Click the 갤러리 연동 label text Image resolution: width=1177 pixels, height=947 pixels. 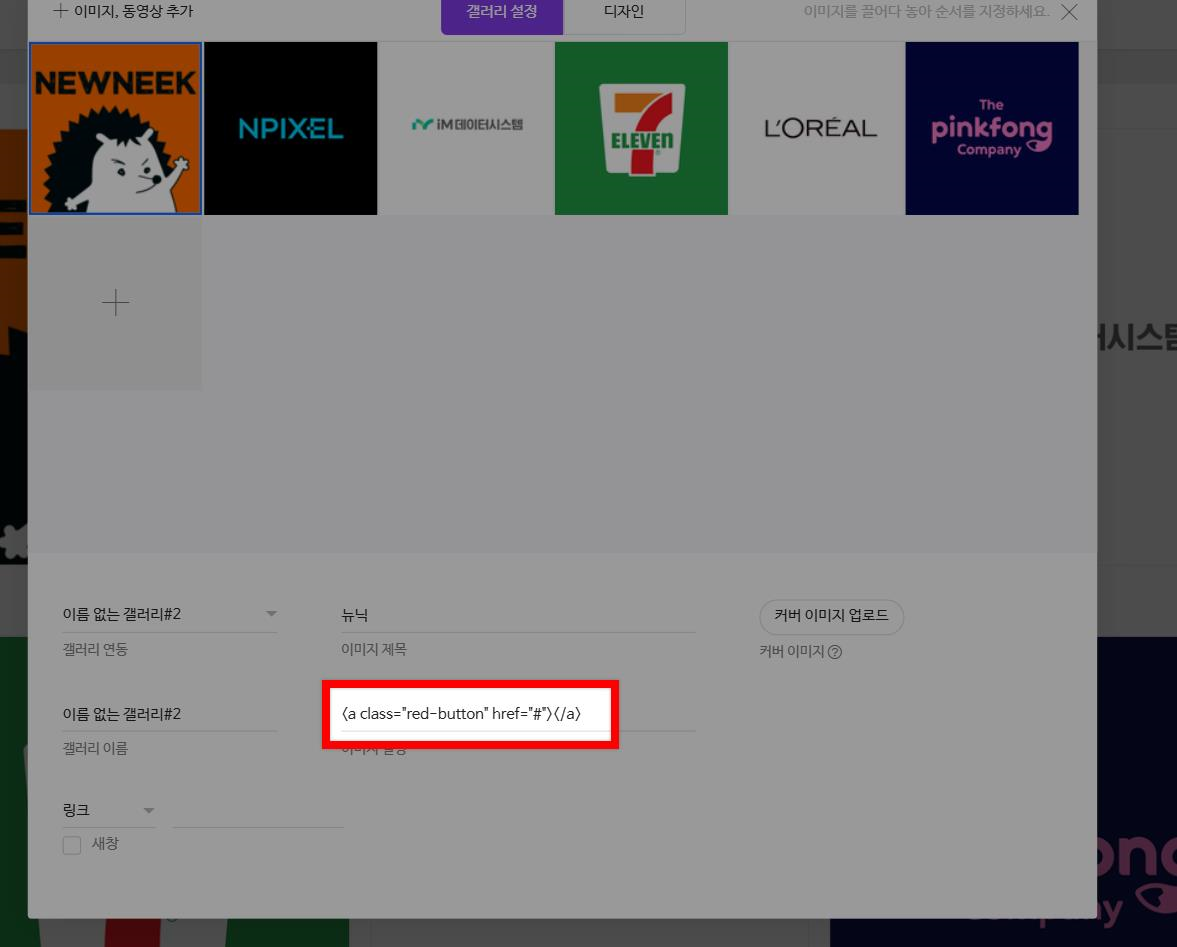pyautogui.click(x=95, y=649)
